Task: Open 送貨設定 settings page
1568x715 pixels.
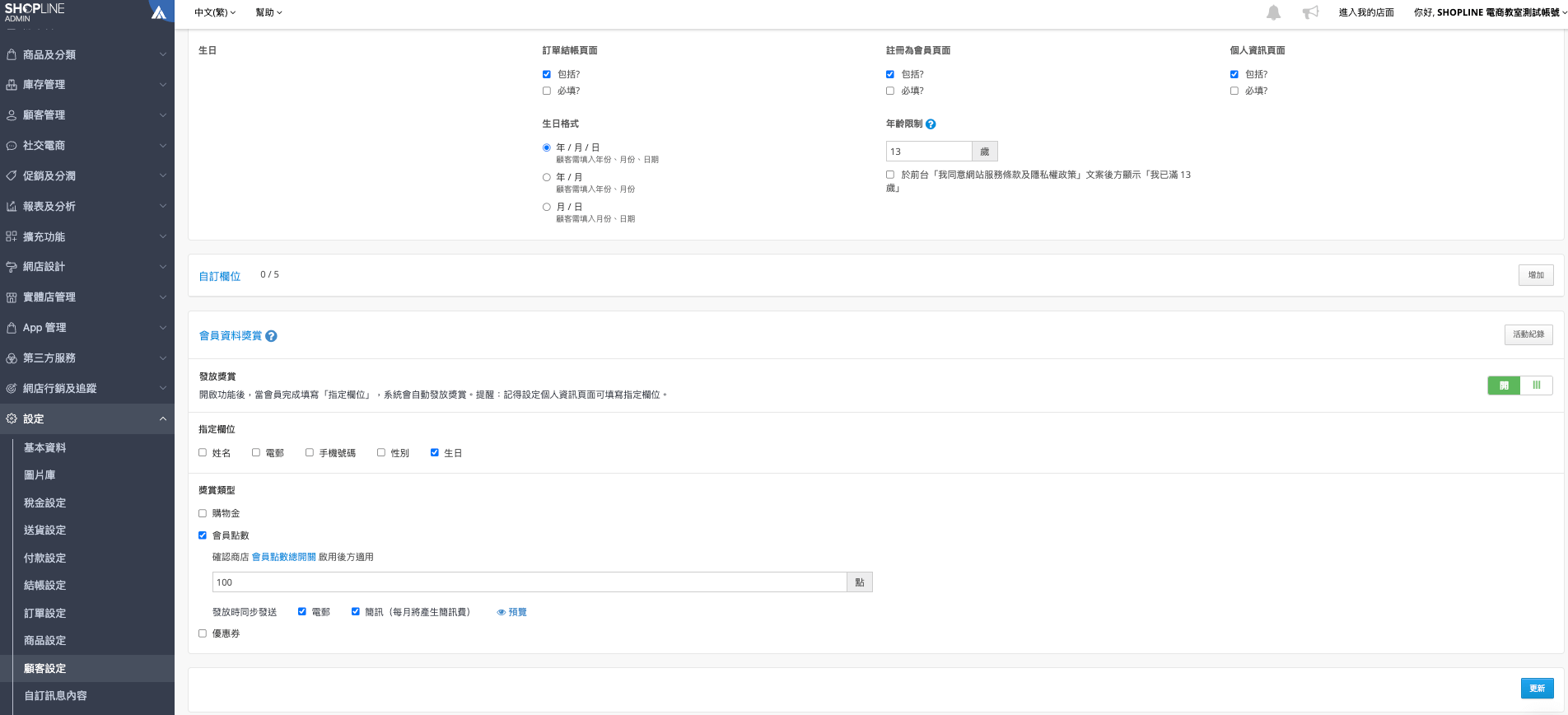Action: click(45, 530)
